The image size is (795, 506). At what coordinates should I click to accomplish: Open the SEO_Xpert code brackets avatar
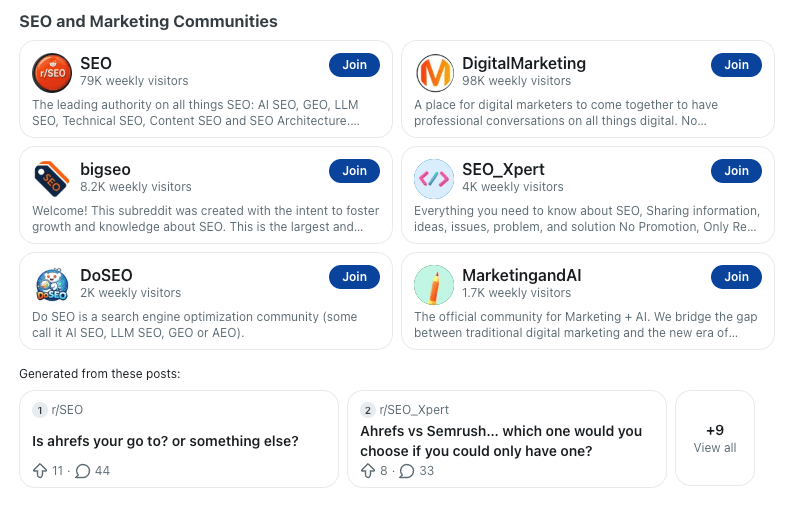(434, 179)
